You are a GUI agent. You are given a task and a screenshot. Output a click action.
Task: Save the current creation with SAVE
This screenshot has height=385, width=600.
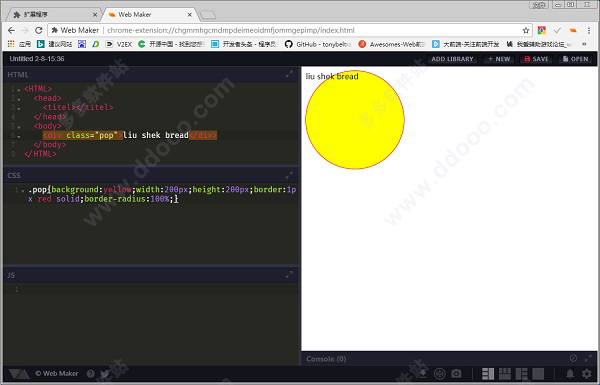pyautogui.click(x=536, y=59)
